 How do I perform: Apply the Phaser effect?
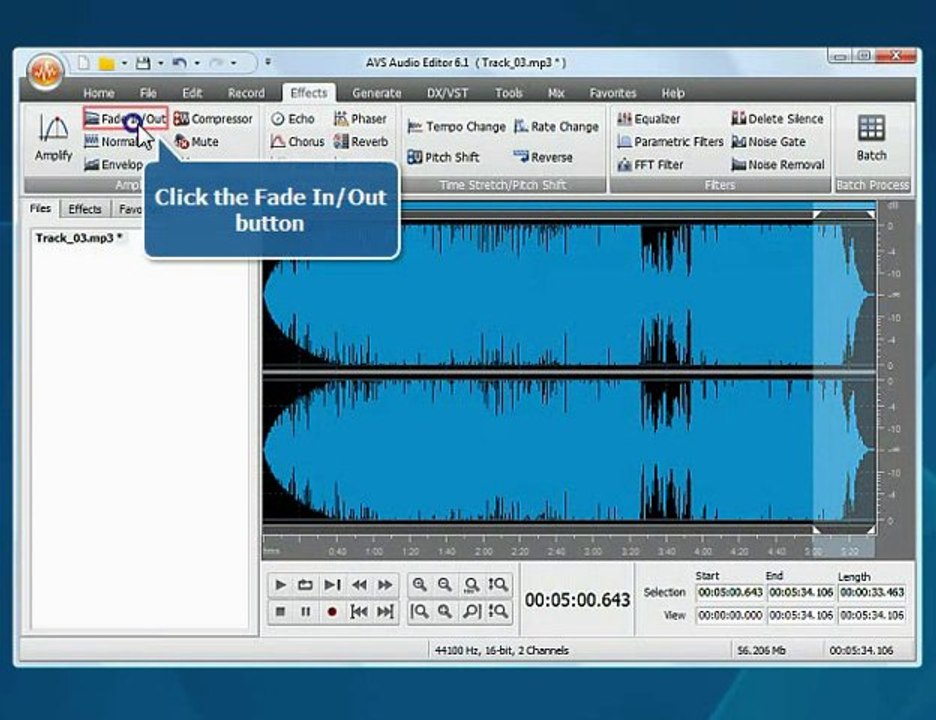360,119
